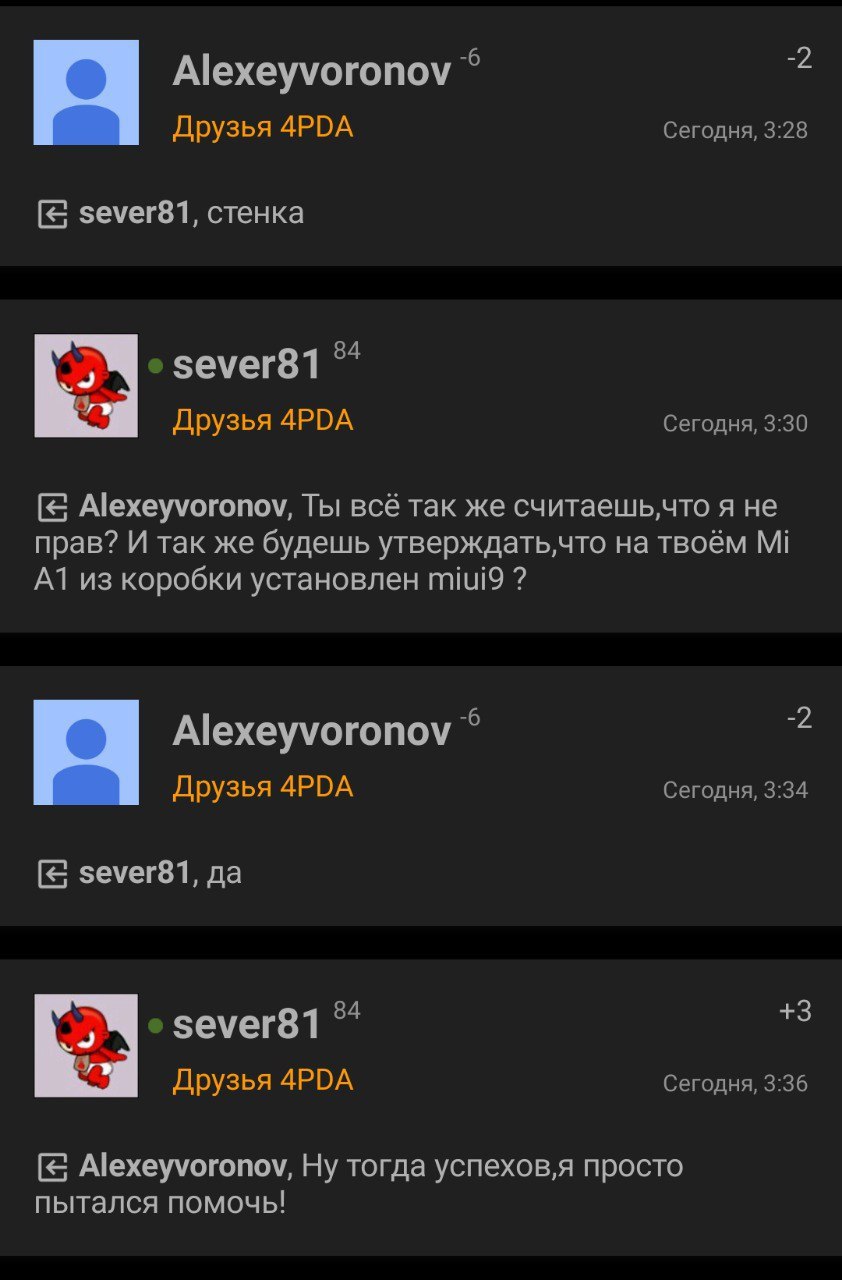
Task: Click the -2 post rating at 3:28
Action: [799, 59]
